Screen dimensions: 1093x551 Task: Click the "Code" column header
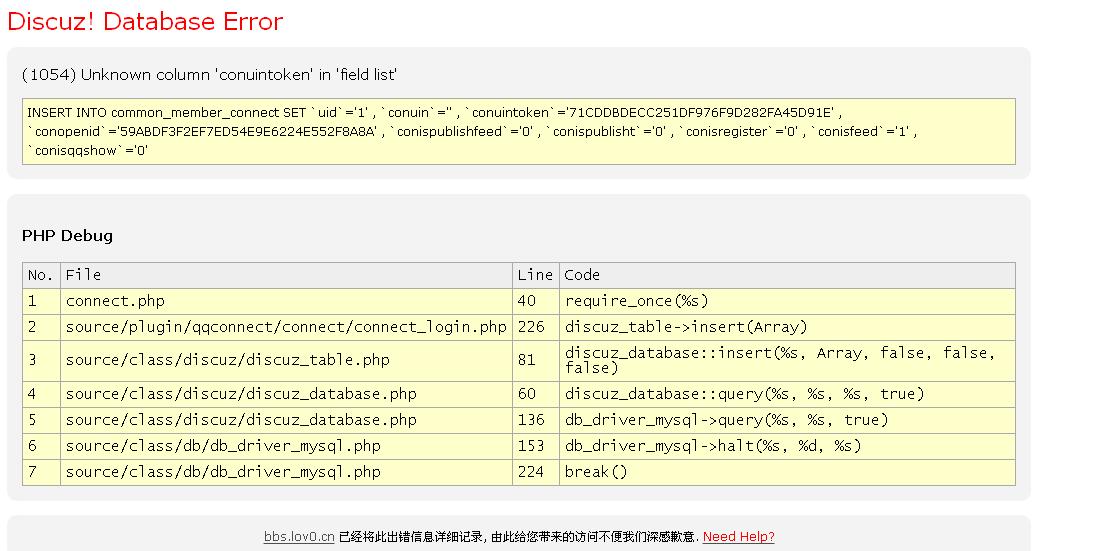pos(582,275)
